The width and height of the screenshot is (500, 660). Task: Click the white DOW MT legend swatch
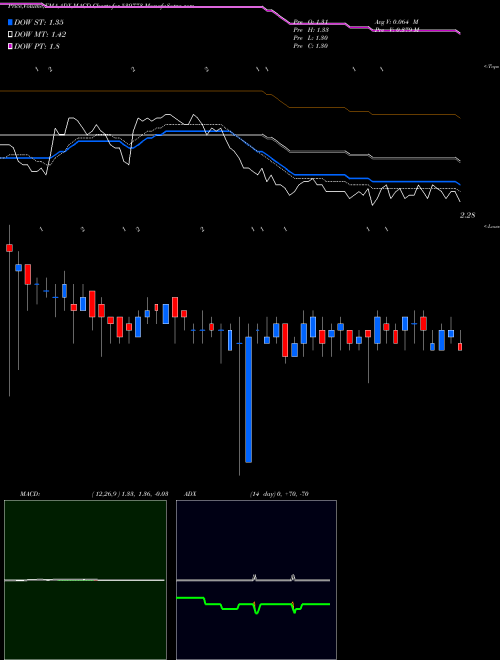click(10, 35)
